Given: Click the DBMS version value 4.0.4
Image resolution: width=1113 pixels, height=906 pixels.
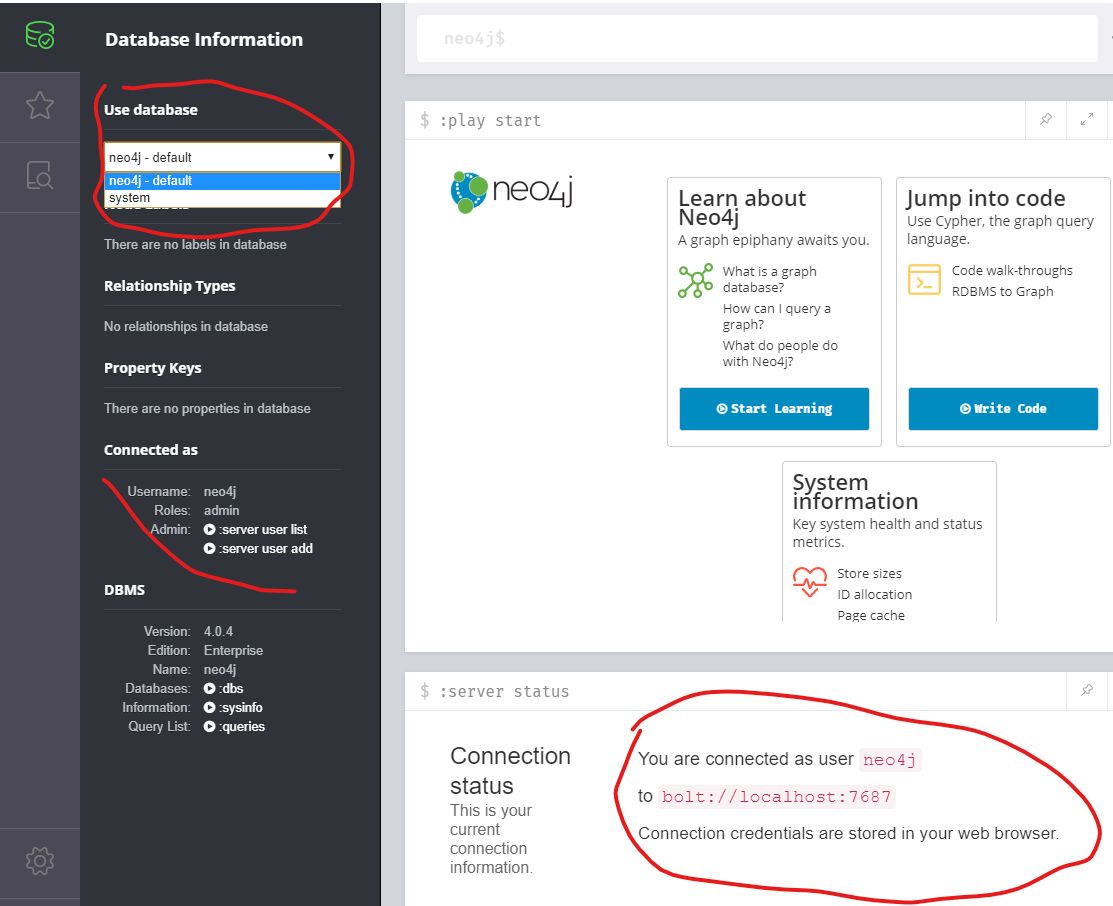Looking at the screenshot, I should point(218,631).
